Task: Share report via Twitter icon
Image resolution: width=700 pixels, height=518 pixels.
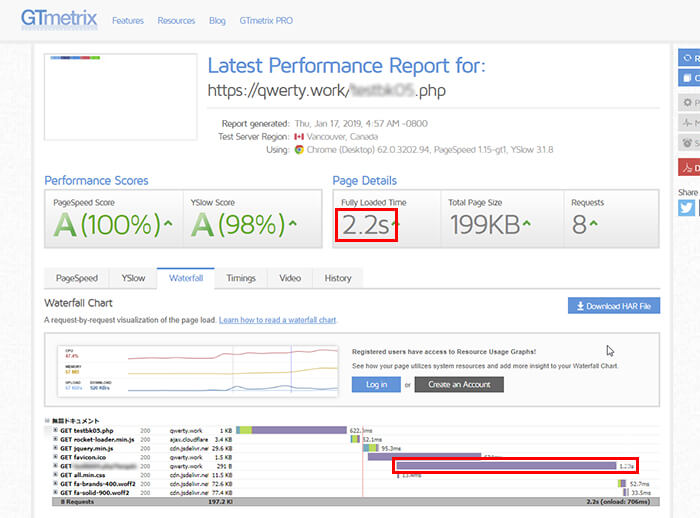Action: point(686,208)
